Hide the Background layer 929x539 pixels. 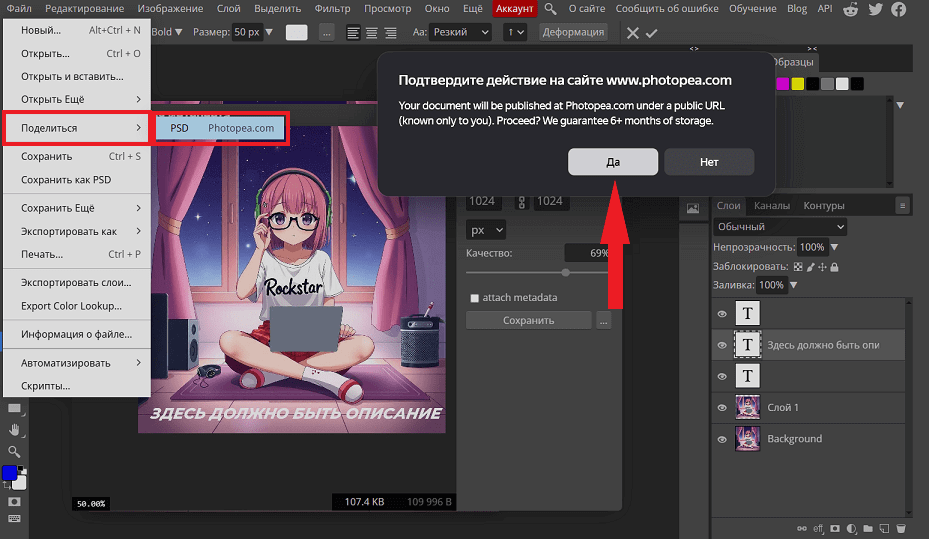click(x=722, y=439)
